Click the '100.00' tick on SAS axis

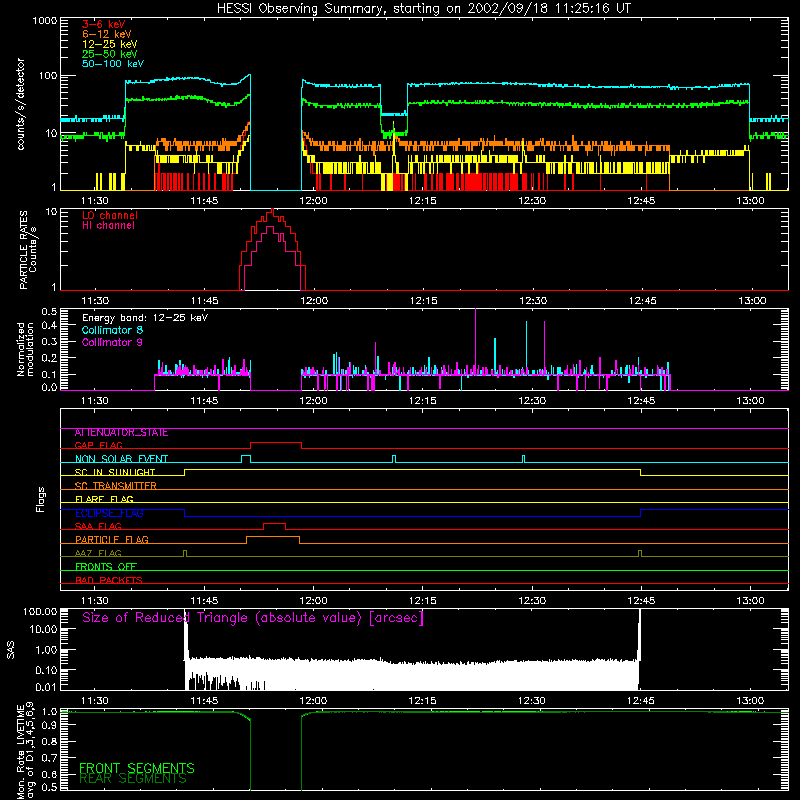[x=40, y=612]
